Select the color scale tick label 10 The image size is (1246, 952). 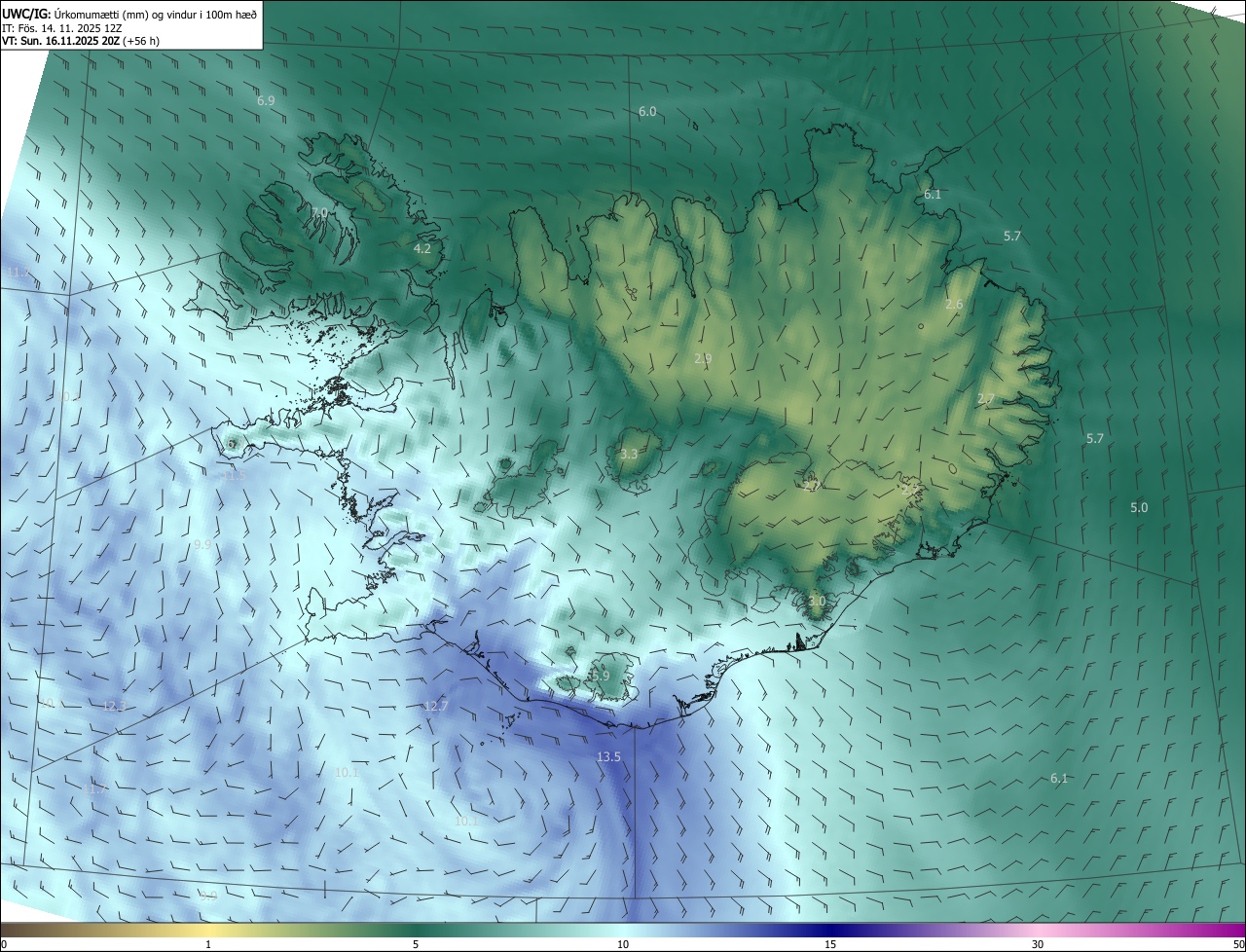click(623, 944)
